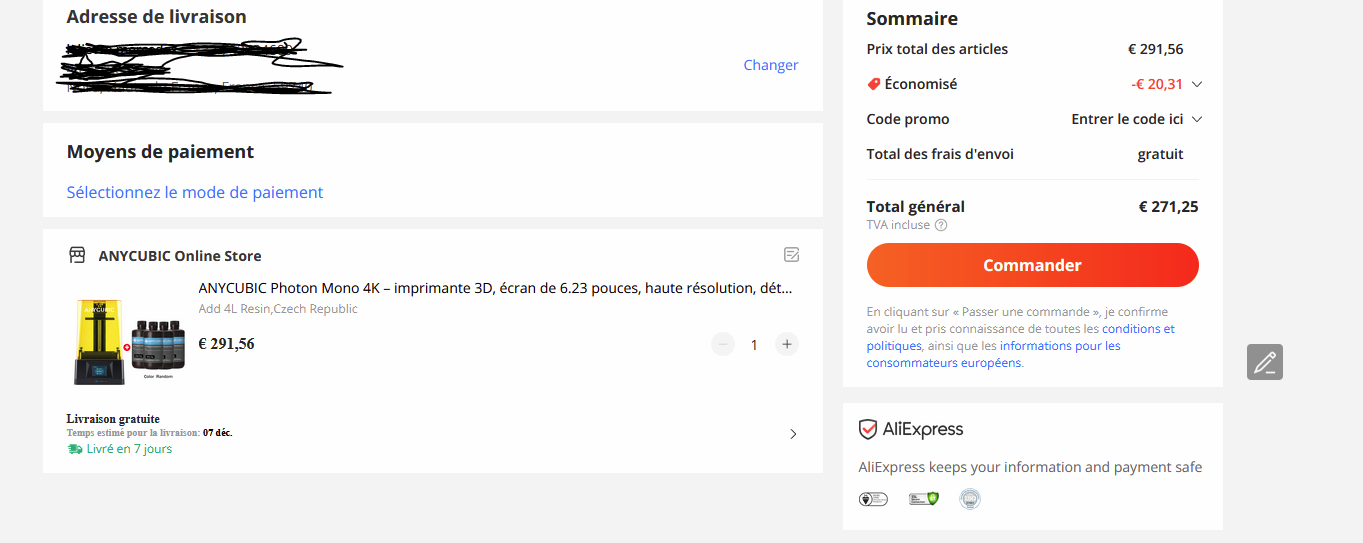Click the AliExpress shield logo
Viewport: 1363px width, 543px height.
[868, 430]
